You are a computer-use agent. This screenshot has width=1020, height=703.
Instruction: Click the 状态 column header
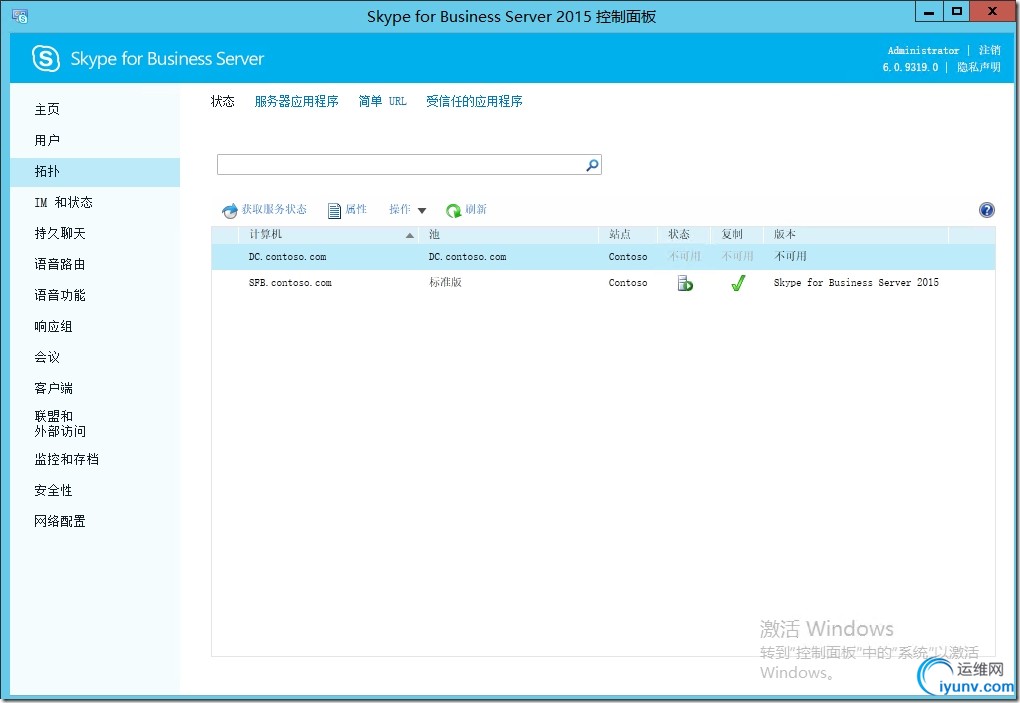(684, 234)
